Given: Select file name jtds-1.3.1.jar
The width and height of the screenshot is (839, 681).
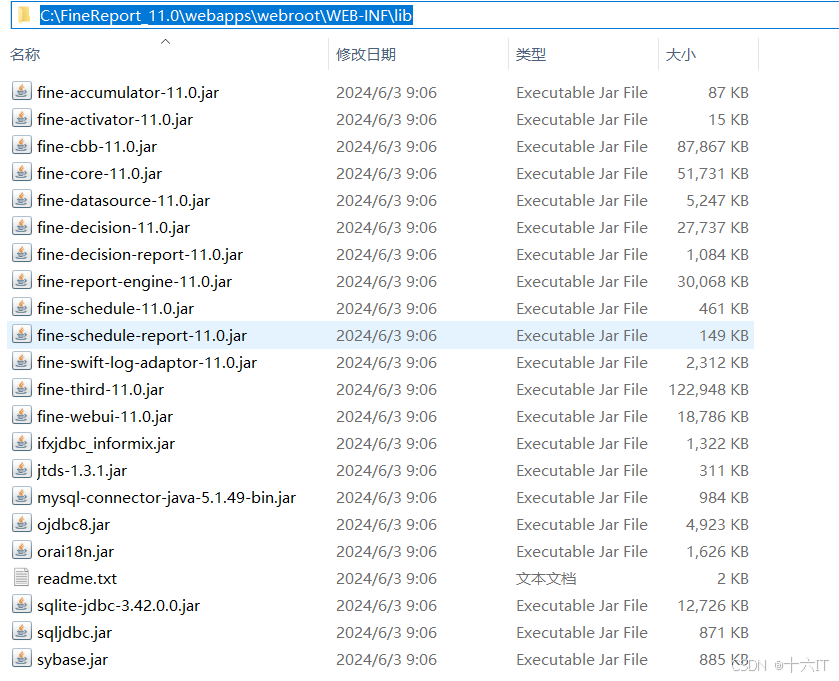Looking at the screenshot, I should [82, 471].
